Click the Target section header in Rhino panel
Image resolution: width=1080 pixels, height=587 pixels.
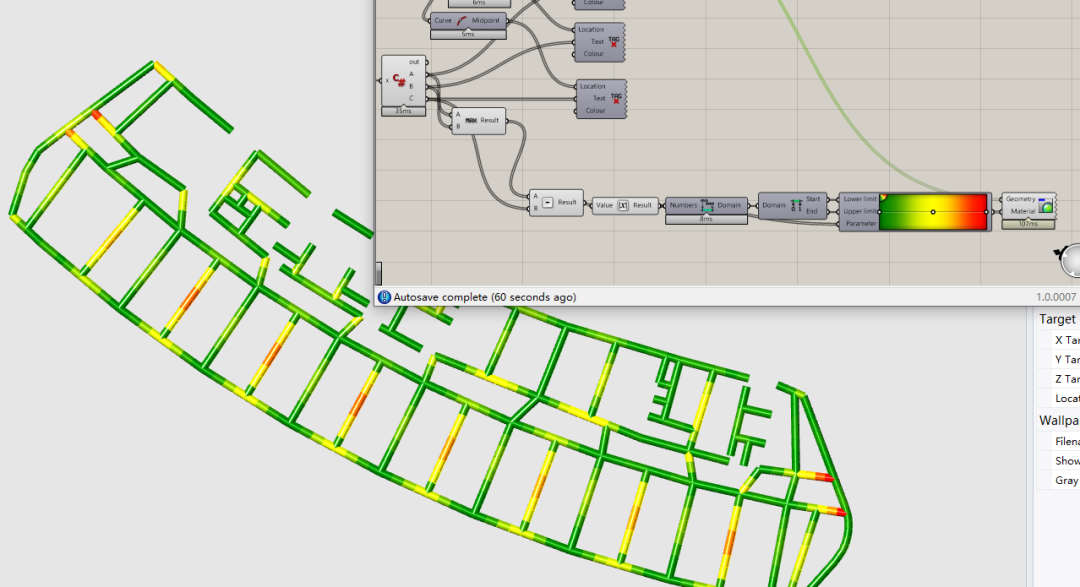[1059, 319]
